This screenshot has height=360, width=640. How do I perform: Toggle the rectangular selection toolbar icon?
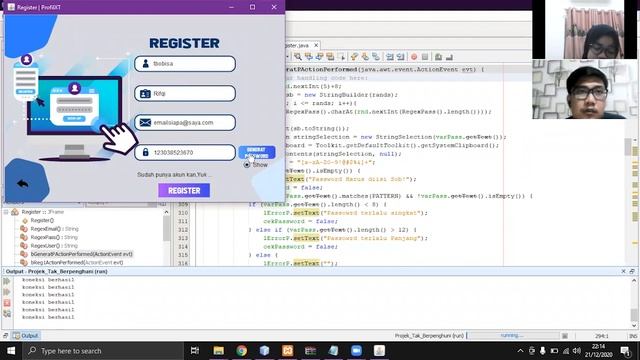341,57
